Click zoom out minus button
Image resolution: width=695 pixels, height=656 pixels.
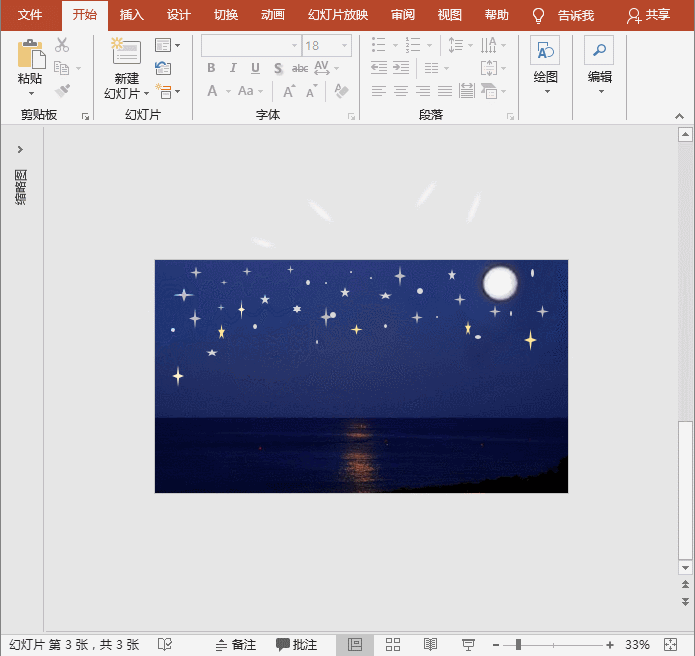coord(496,645)
